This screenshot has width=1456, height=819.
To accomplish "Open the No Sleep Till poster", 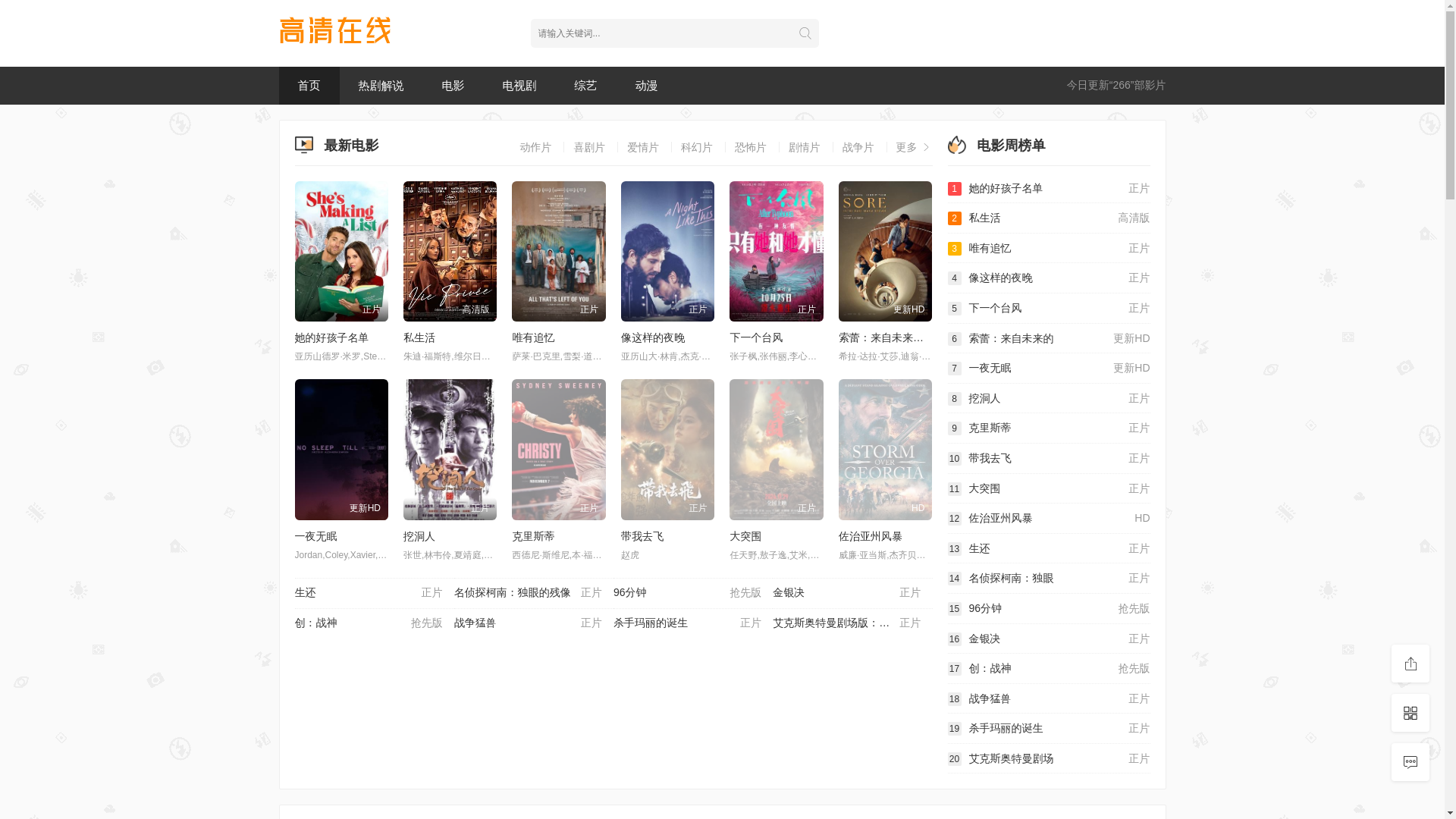I will click(x=341, y=450).
